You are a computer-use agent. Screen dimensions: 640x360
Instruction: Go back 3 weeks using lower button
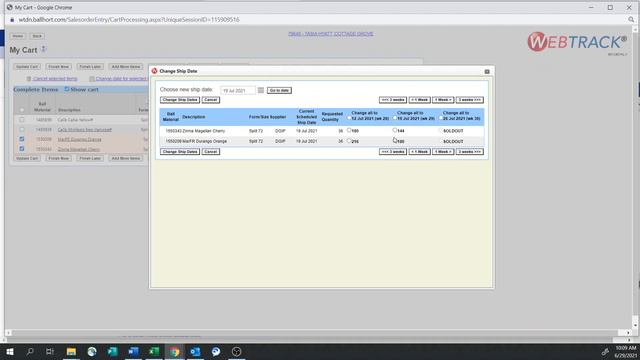coord(393,152)
